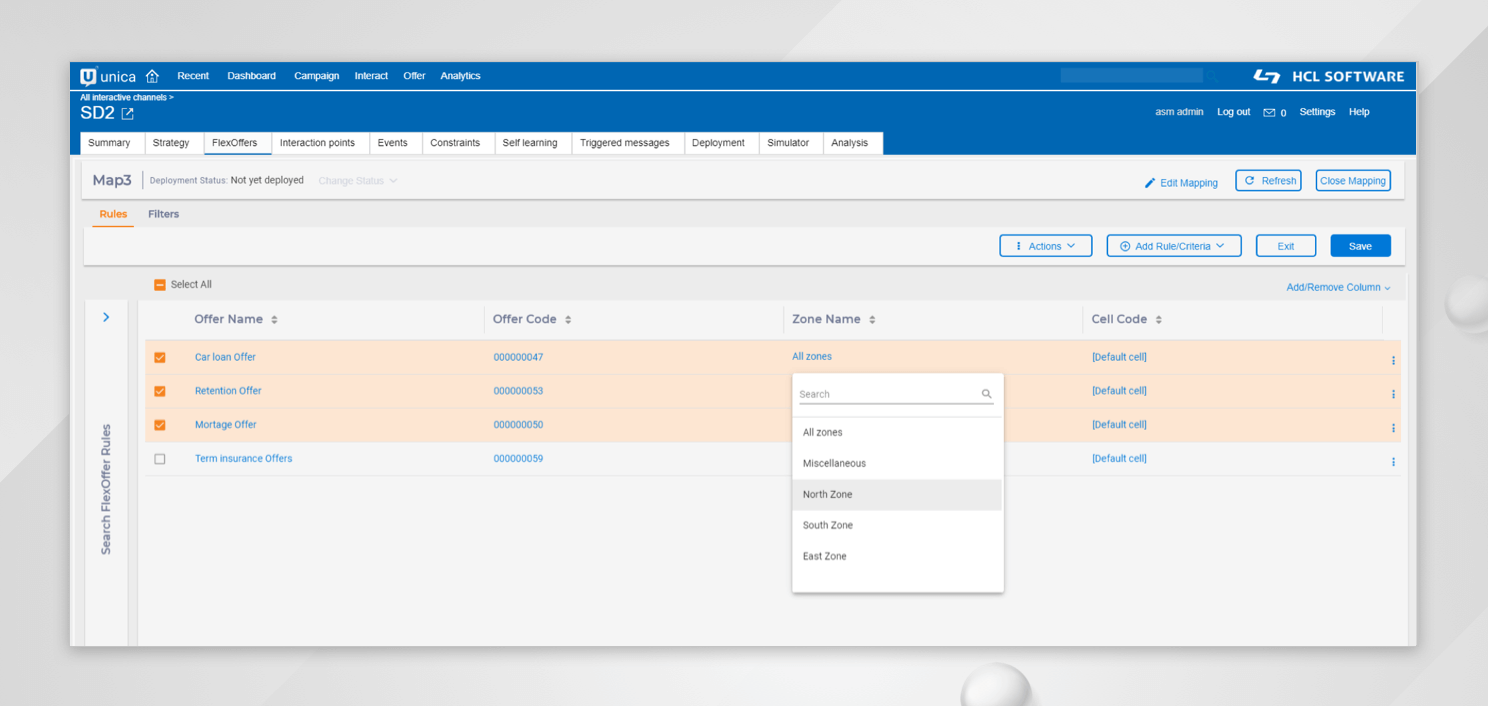This screenshot has width=1488, height=706.
Task: Select North Zone from the zone list
Action: pos(828,495)
